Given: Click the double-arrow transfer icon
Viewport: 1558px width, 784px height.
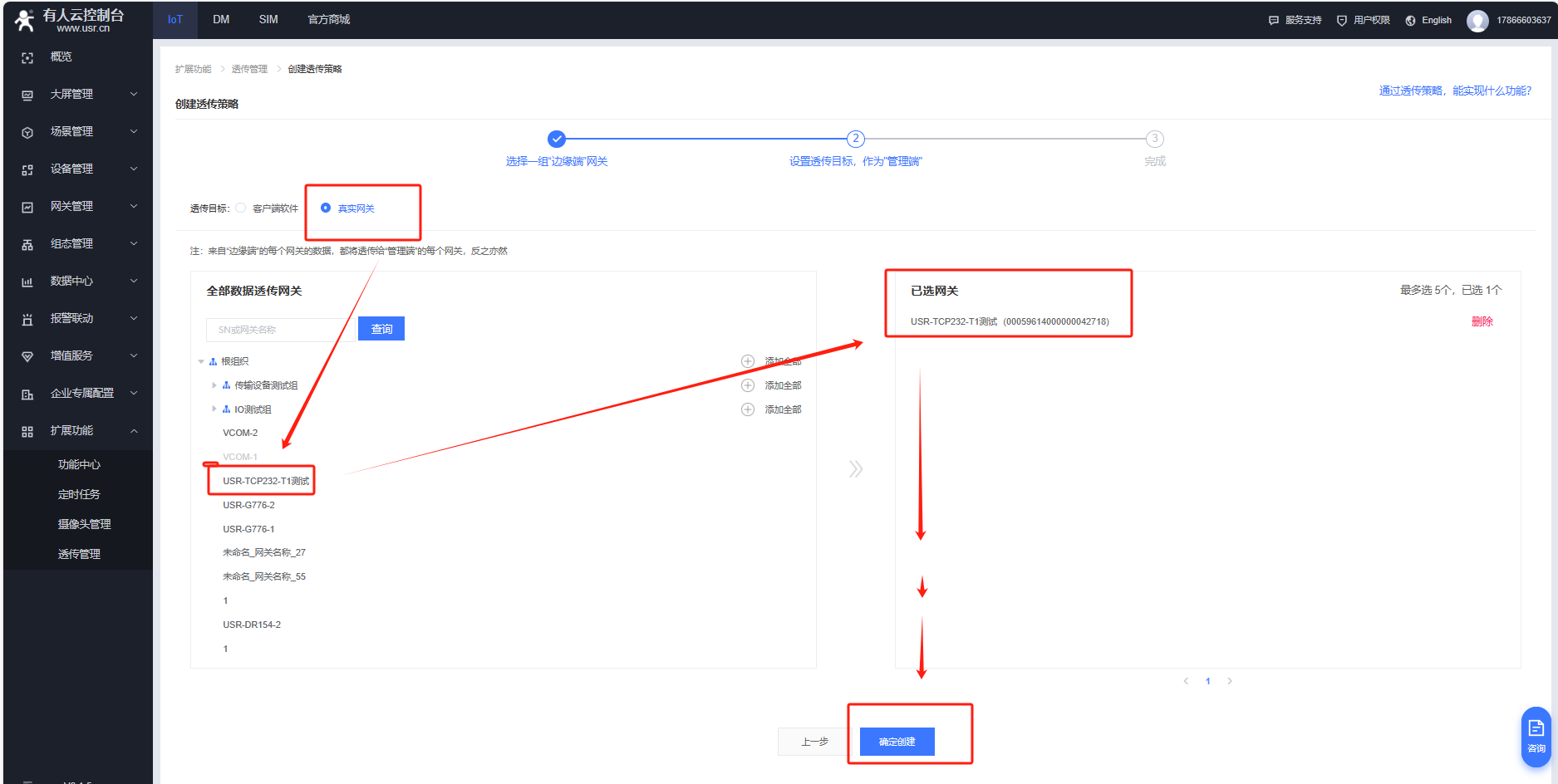Looking at the screenshot, I should point(856,469).
